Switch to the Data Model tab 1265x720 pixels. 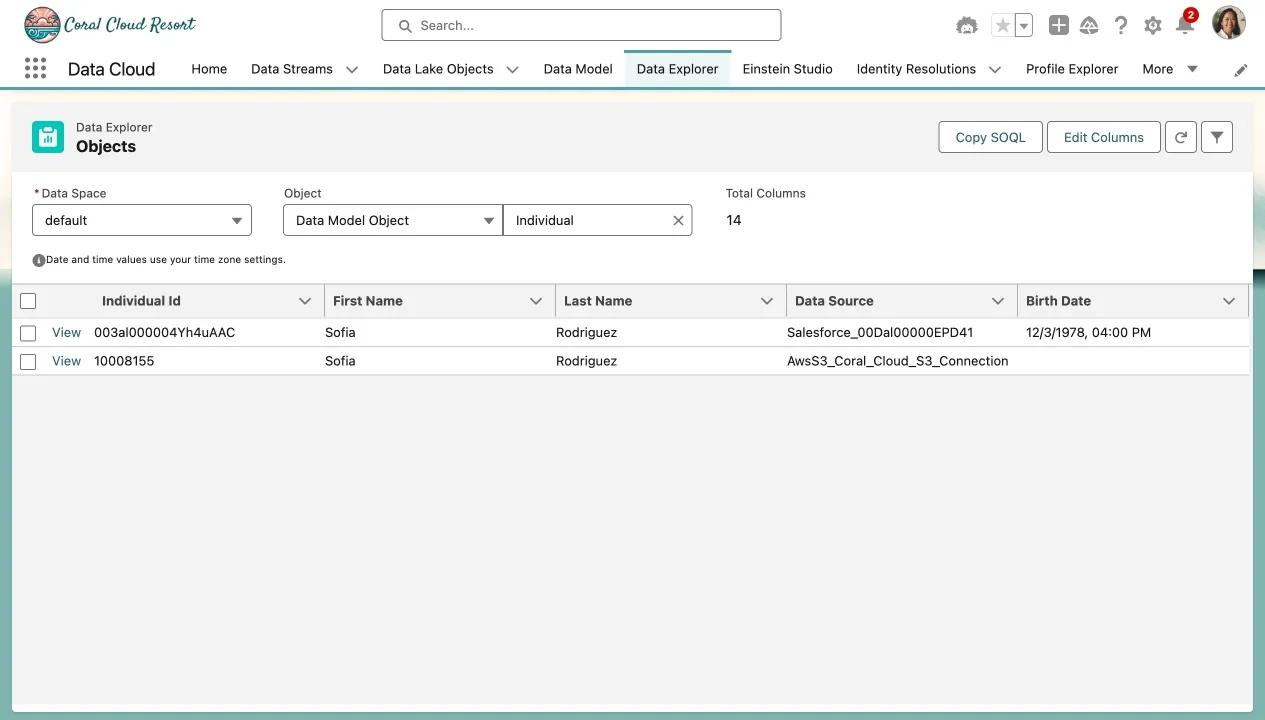coord(577,69)
